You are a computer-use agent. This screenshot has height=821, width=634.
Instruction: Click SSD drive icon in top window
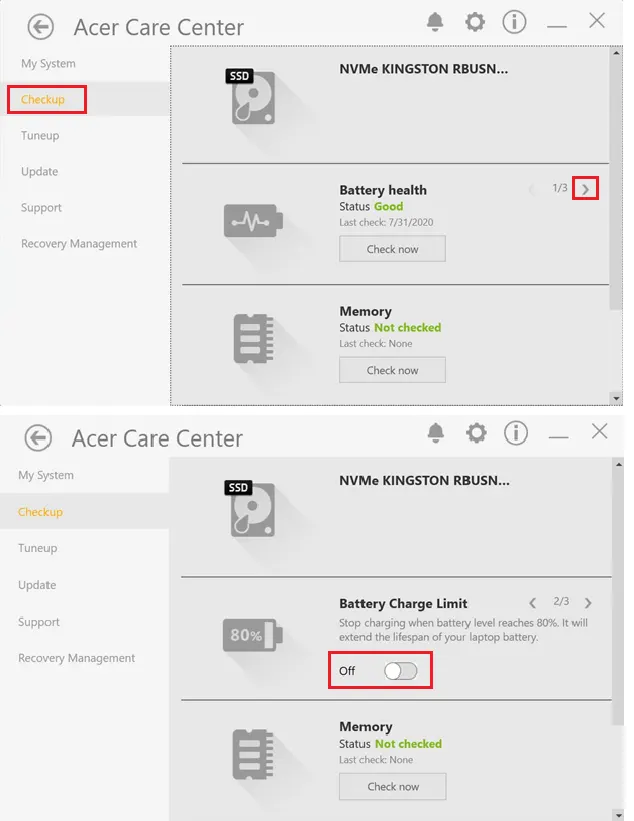pos(252,96)
